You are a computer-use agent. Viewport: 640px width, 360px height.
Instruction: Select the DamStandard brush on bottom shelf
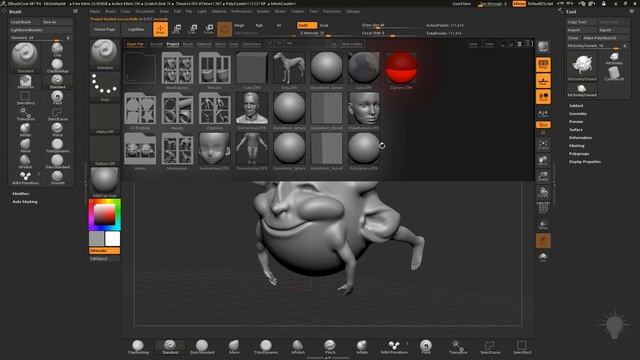tap(202, 347)
